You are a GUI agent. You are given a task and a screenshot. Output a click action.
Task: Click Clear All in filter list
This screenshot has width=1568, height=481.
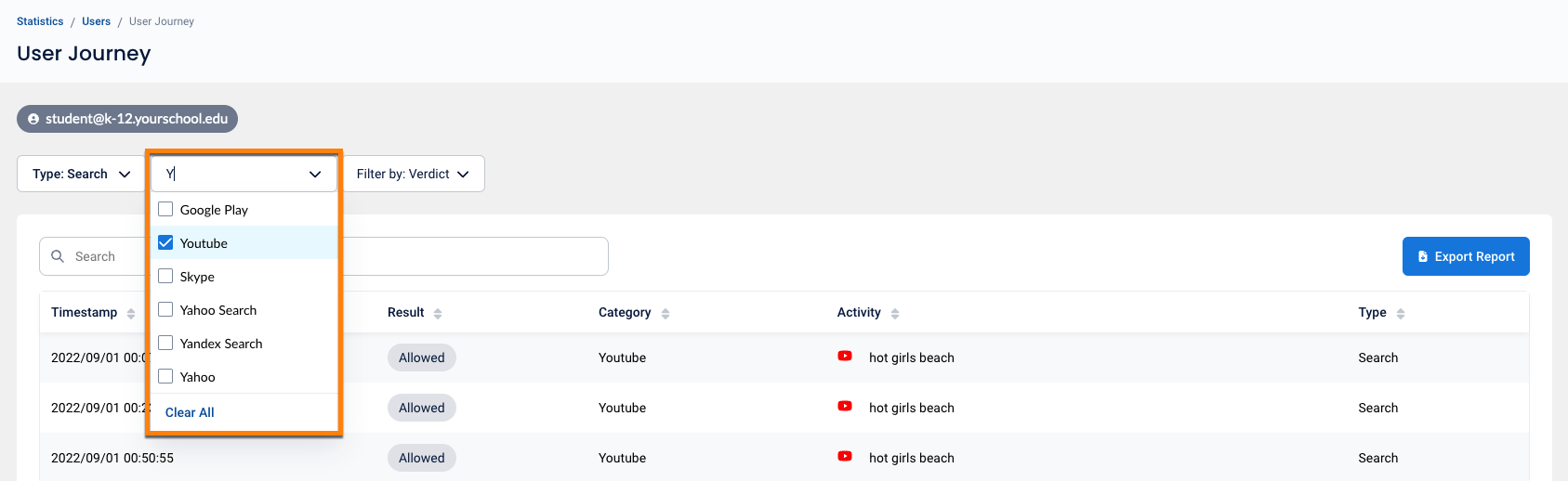pyautogui.click(x=190, y=412)
